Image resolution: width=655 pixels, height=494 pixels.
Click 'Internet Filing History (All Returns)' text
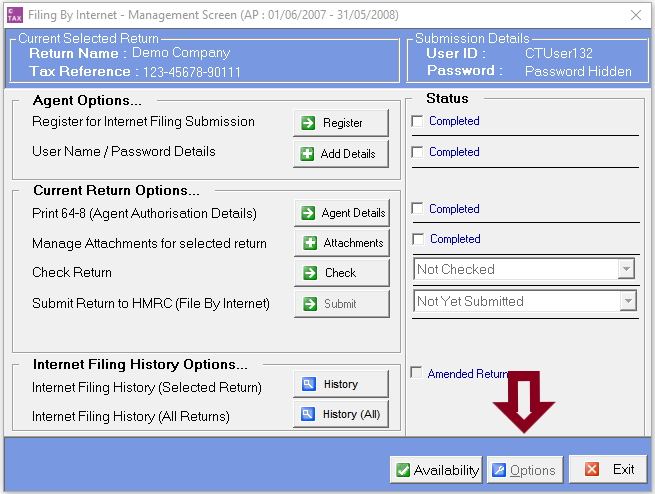point(131,416)
